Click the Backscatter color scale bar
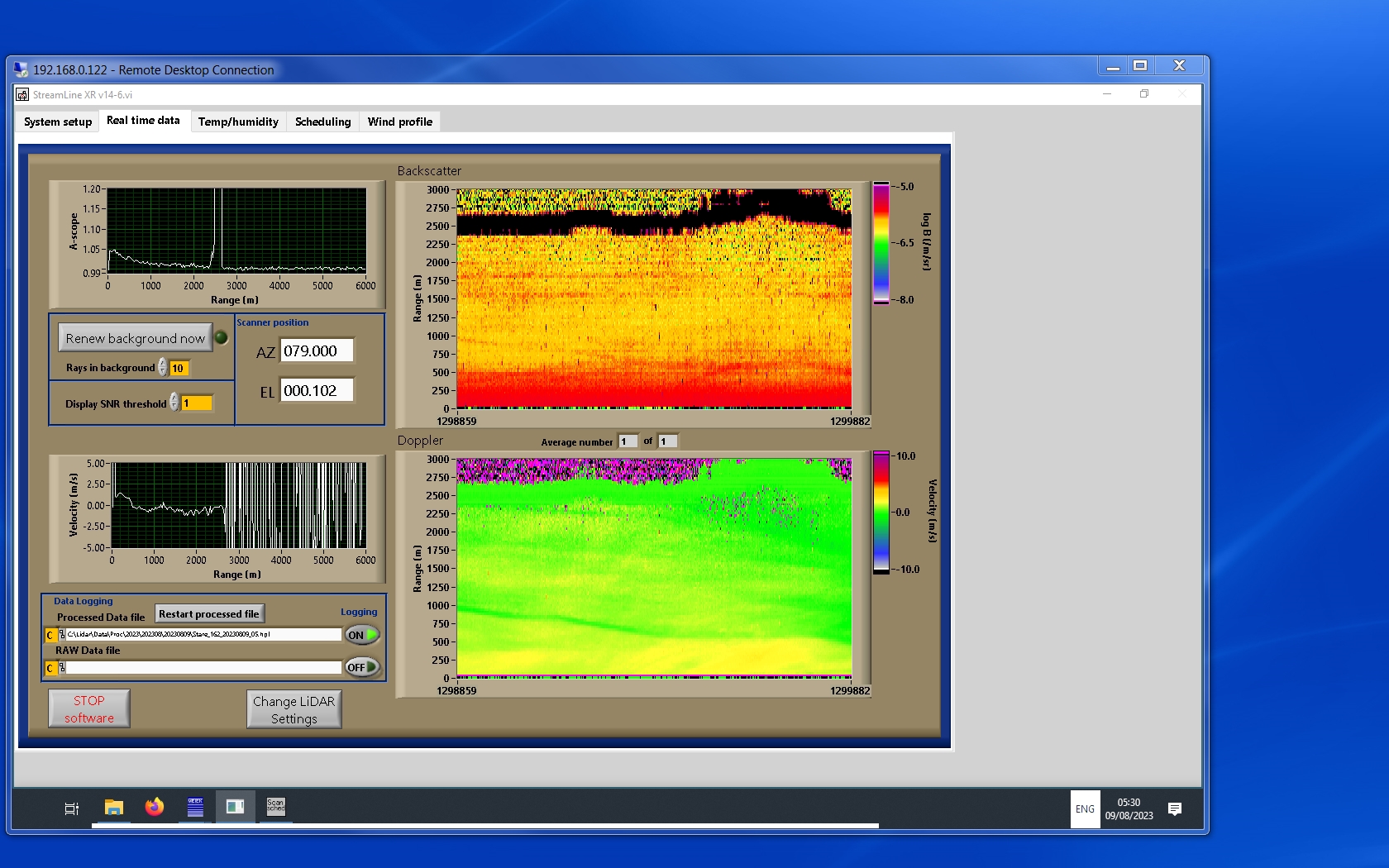Viewport: 1389px width, 868px height. tap(881, 243)
